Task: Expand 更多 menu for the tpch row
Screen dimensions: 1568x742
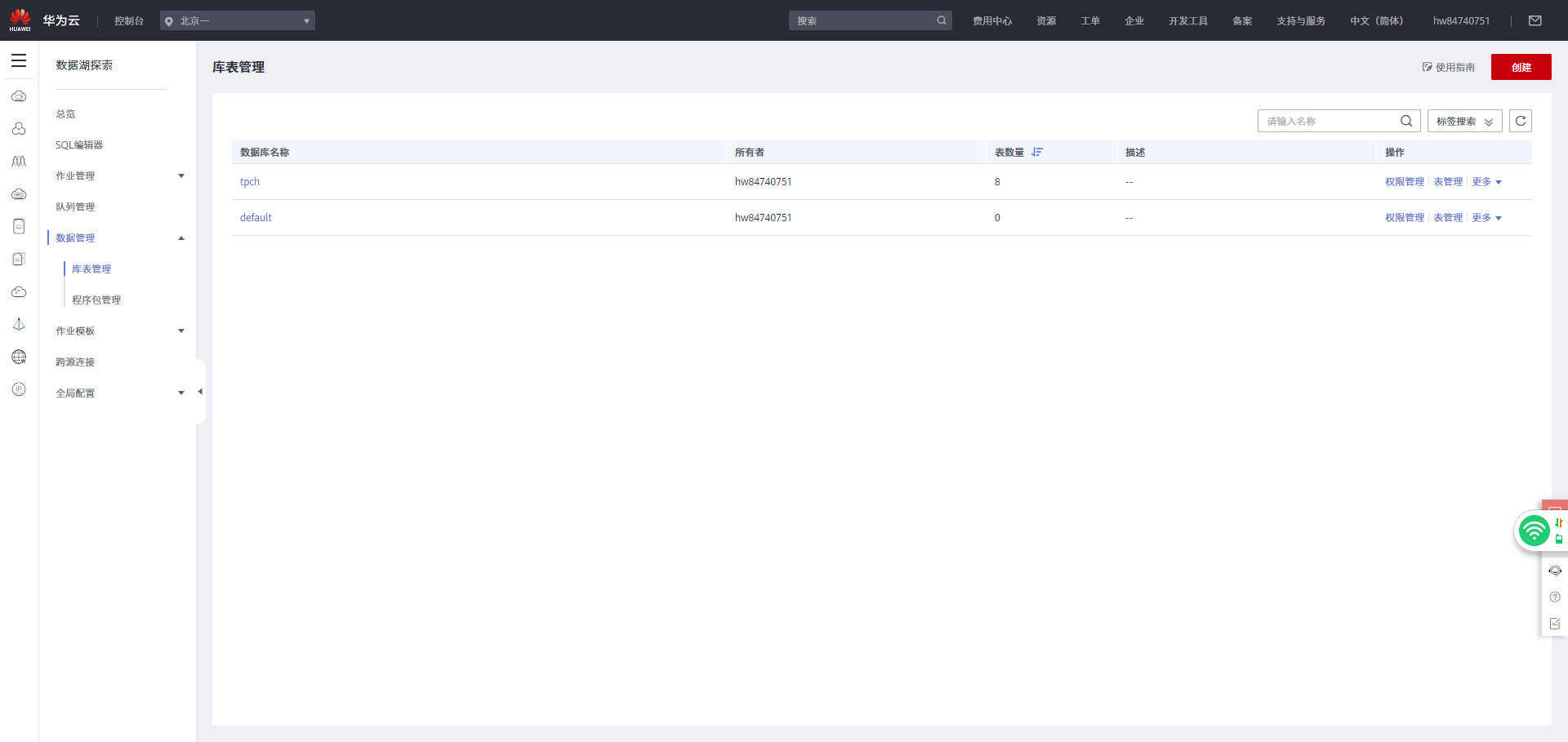Action: point(1487,182)
